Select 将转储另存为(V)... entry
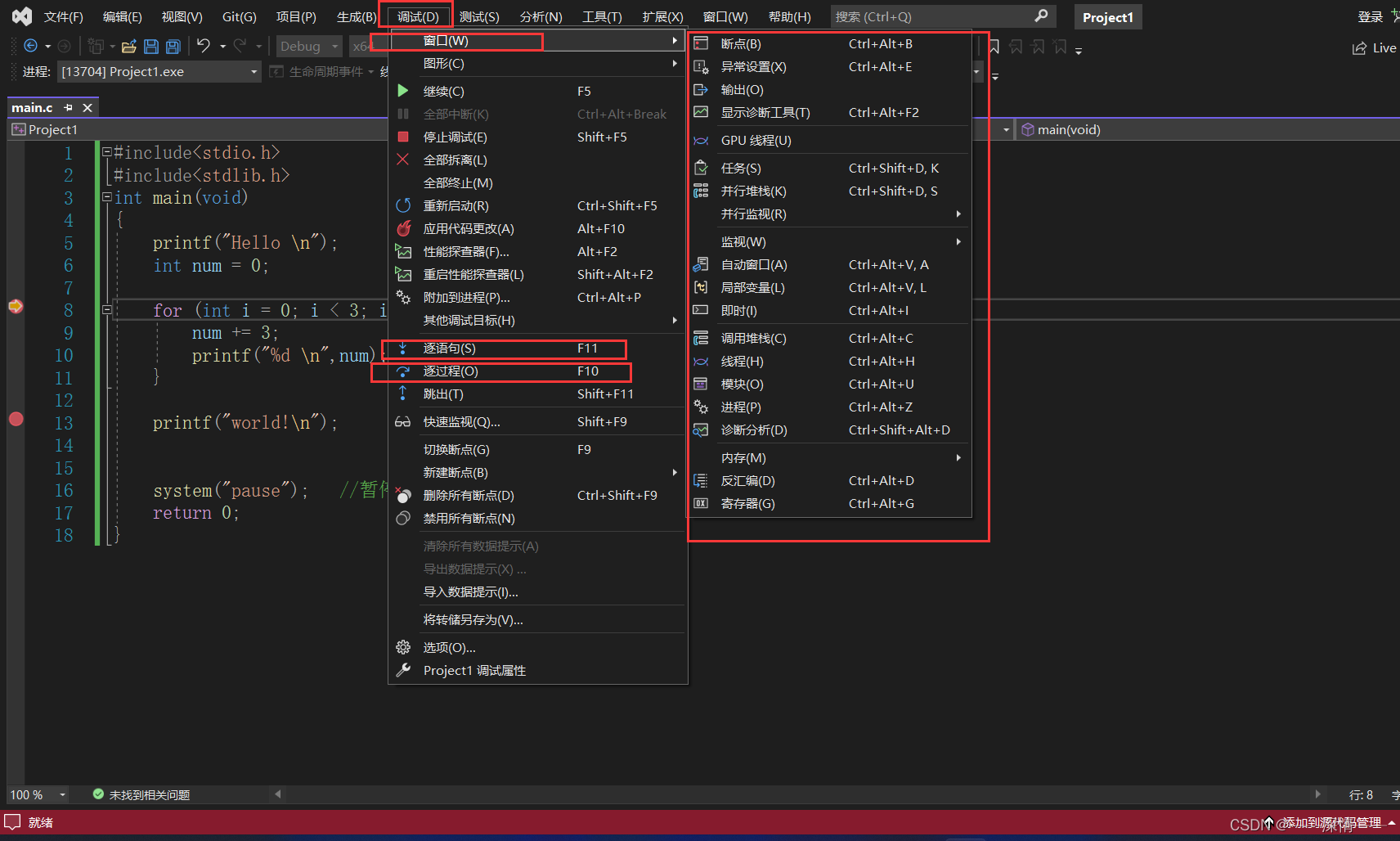Viewport: 1400px width, 841px height. coord(537,620)
